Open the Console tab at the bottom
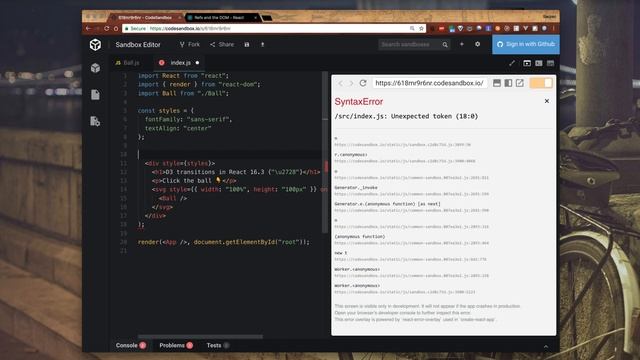The width and height of the screenshot is (640, 360). click(x=131, y=345)
